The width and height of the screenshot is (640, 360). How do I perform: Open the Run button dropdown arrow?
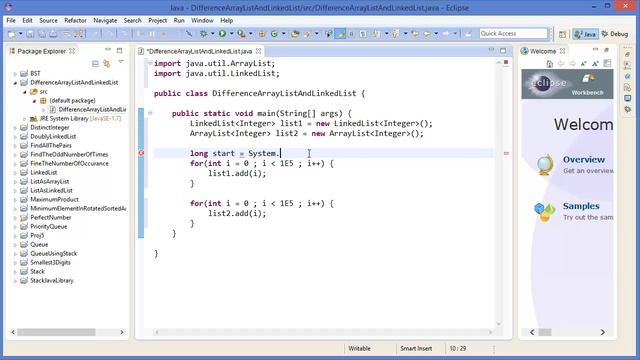(231, 34)
